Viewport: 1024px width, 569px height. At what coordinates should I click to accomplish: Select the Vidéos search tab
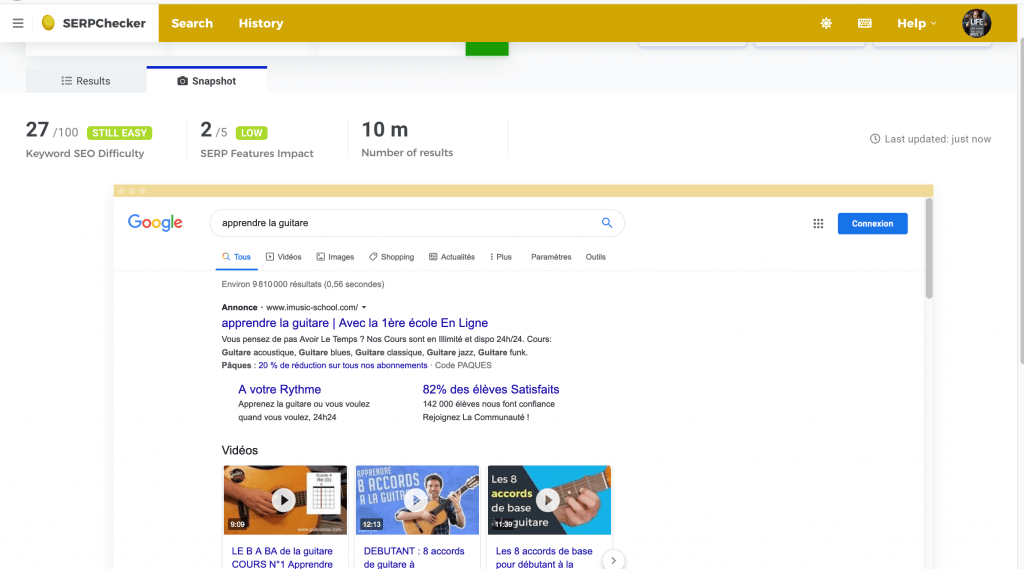[x=283, y=257]
